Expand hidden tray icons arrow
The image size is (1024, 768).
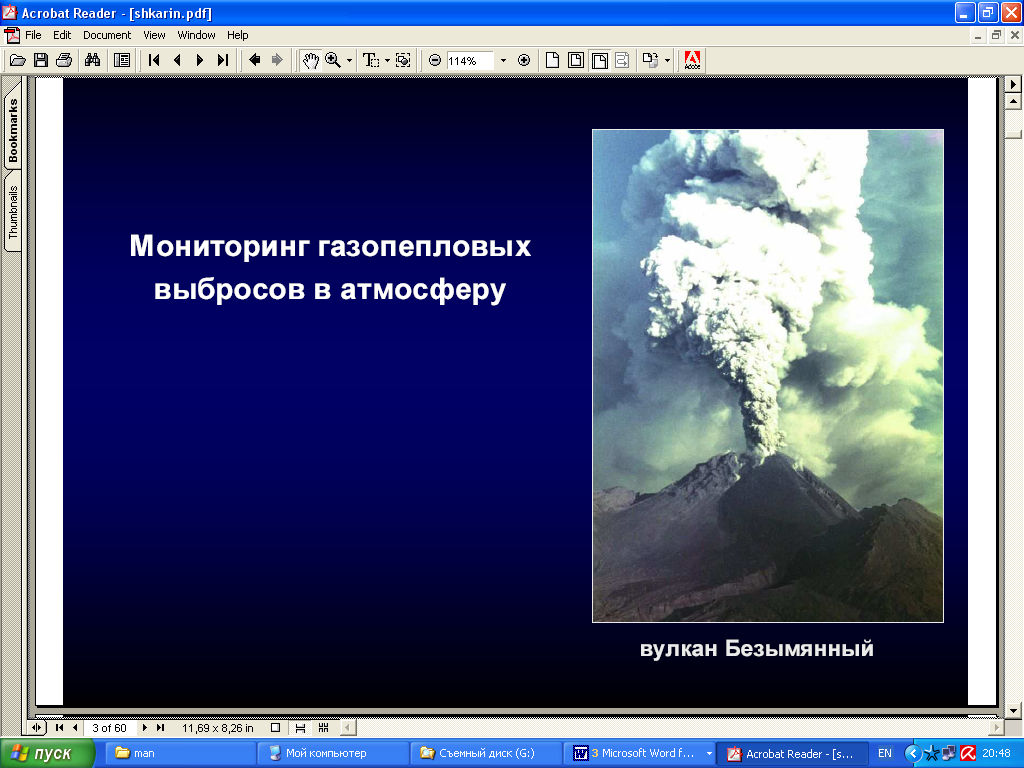912,754
